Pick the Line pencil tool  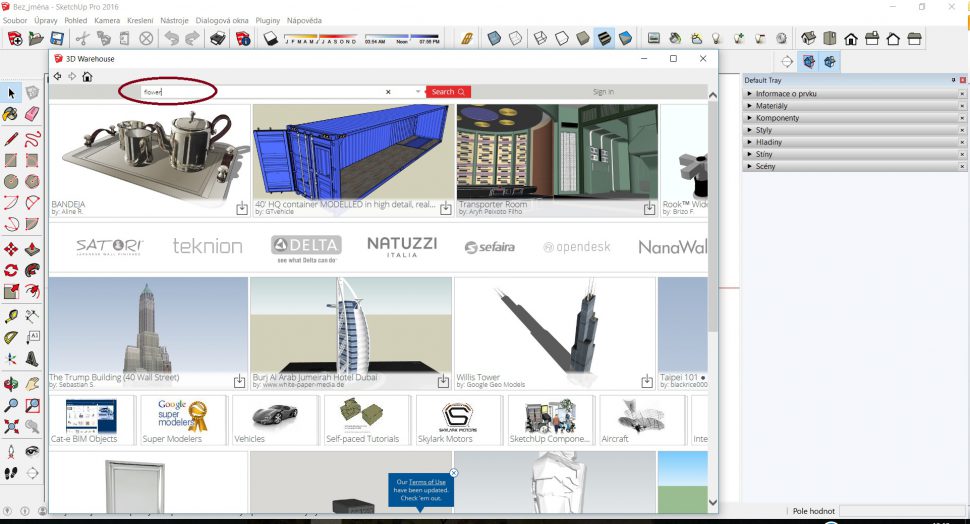pos(11,139)
